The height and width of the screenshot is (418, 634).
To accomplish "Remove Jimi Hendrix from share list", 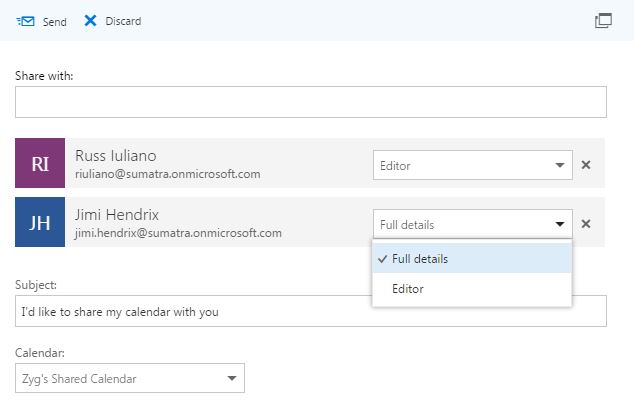I will coord(586,224).
